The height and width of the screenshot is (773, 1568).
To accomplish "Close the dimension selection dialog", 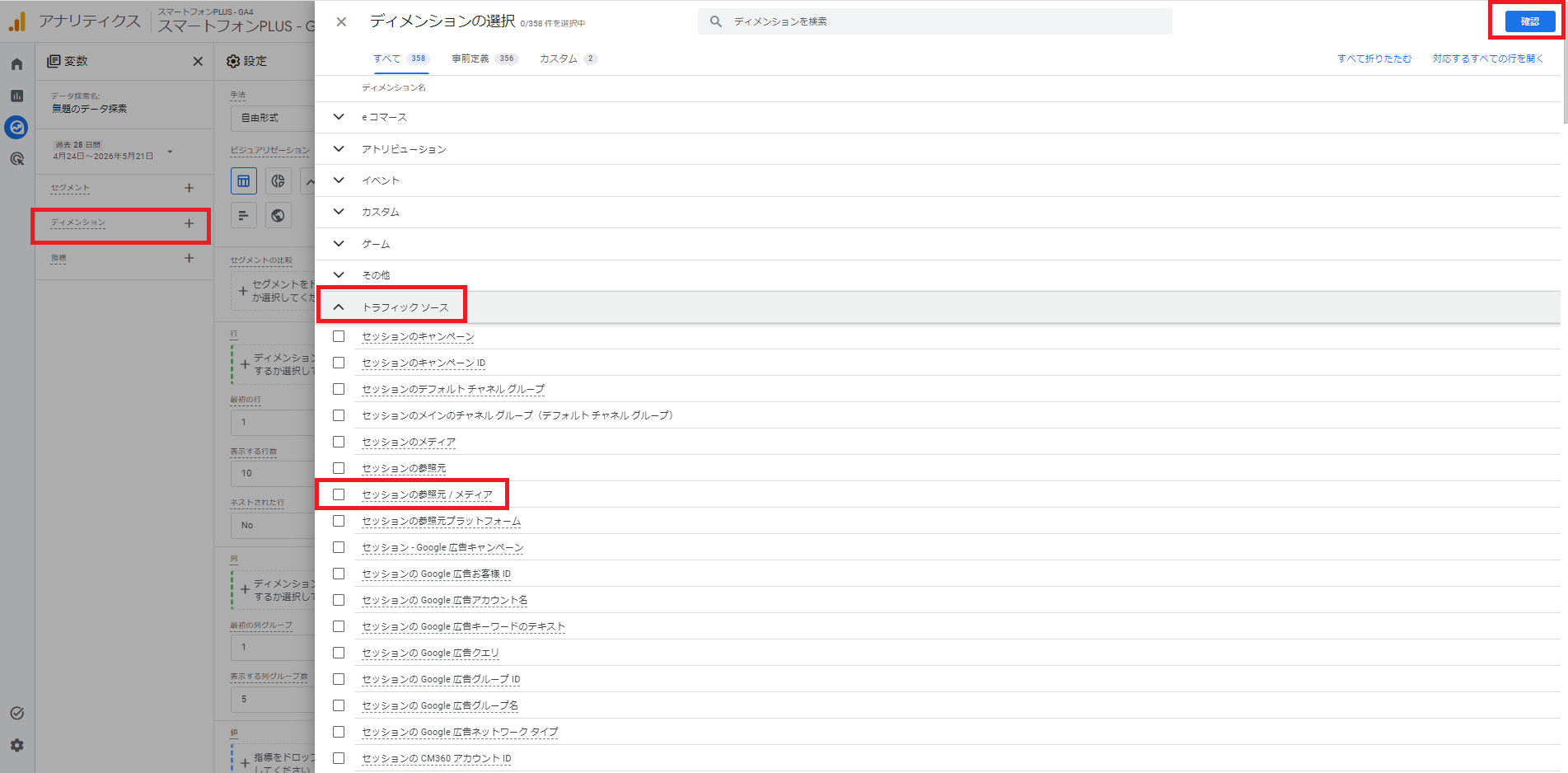I will [x=341, y=22].
